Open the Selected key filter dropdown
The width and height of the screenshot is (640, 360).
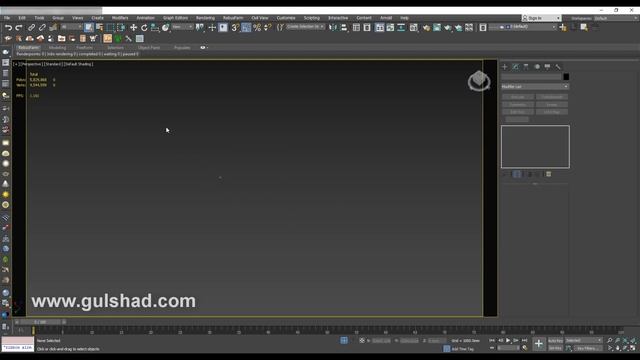point(583,340)
